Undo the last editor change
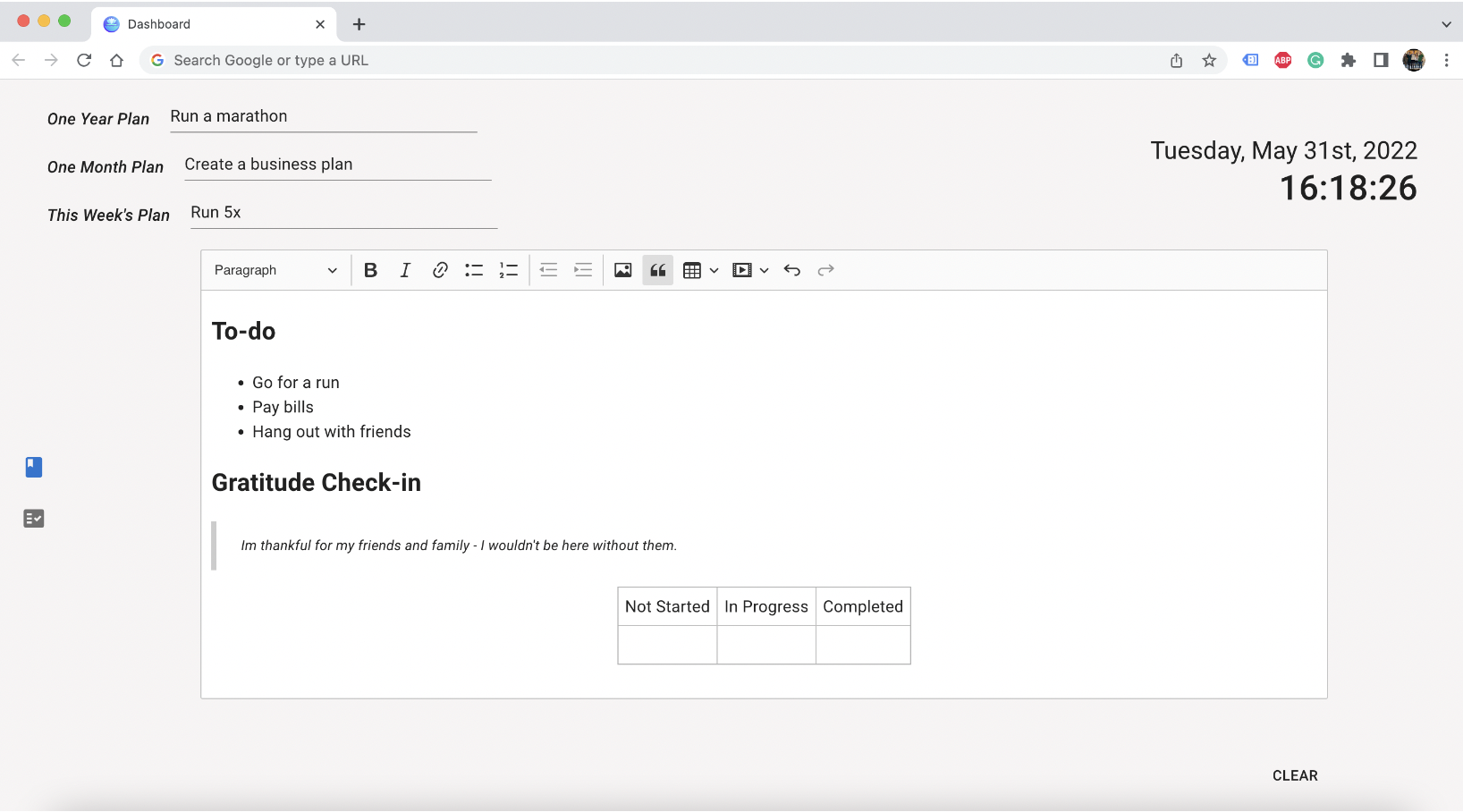Screen dimensions: 1463x812 click(791, 270)
